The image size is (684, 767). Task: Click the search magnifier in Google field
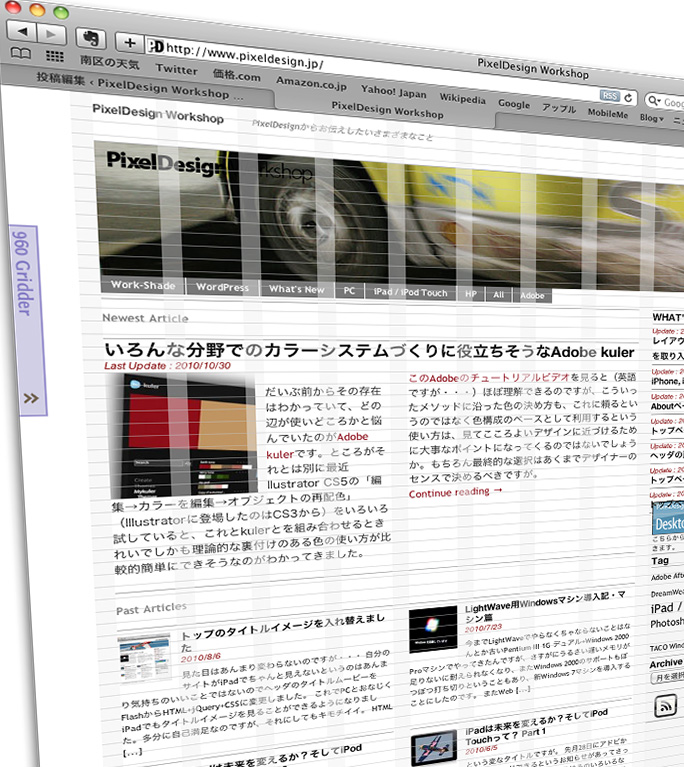tap(654, 101)
